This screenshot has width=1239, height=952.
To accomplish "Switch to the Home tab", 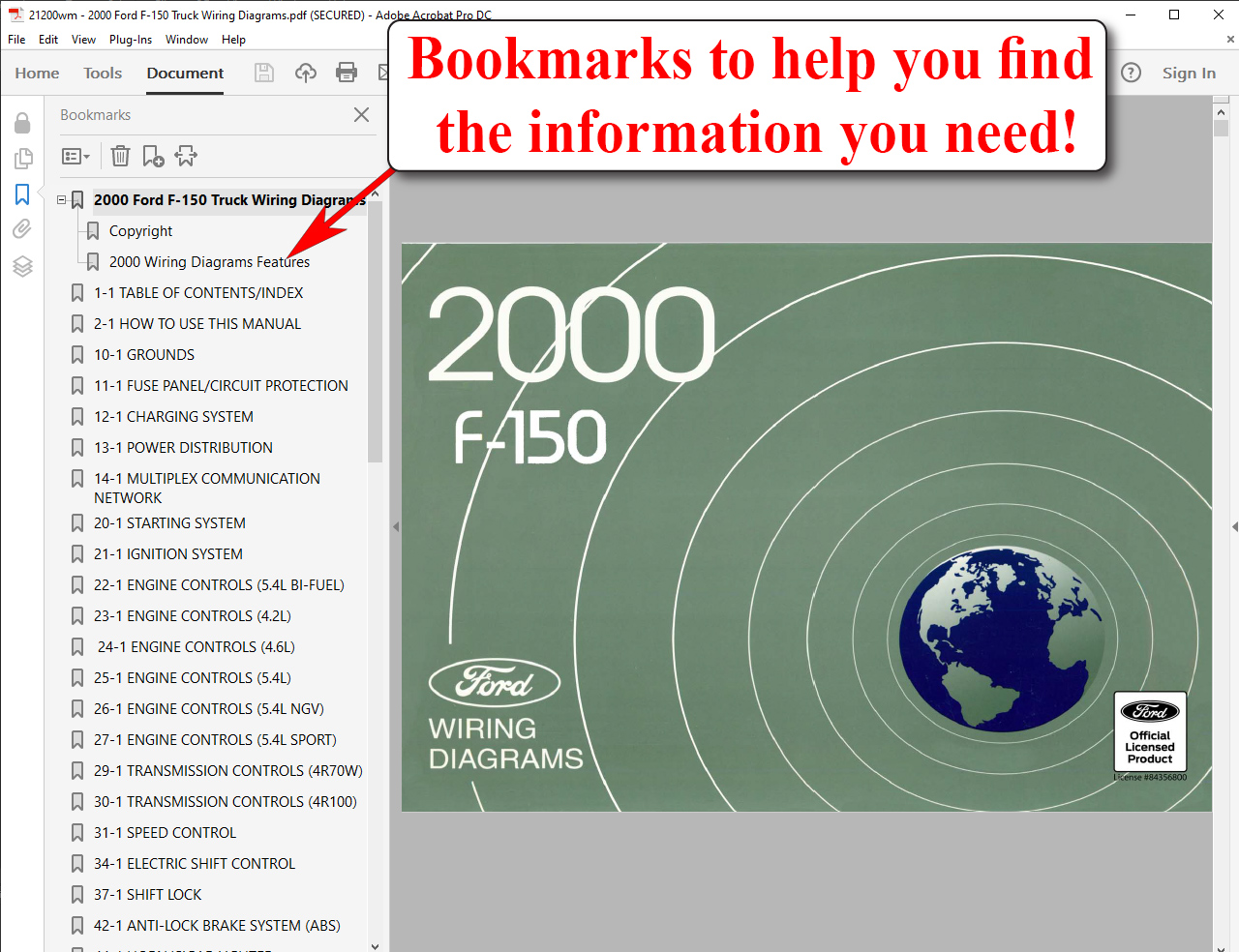I will tap(37, 73).
